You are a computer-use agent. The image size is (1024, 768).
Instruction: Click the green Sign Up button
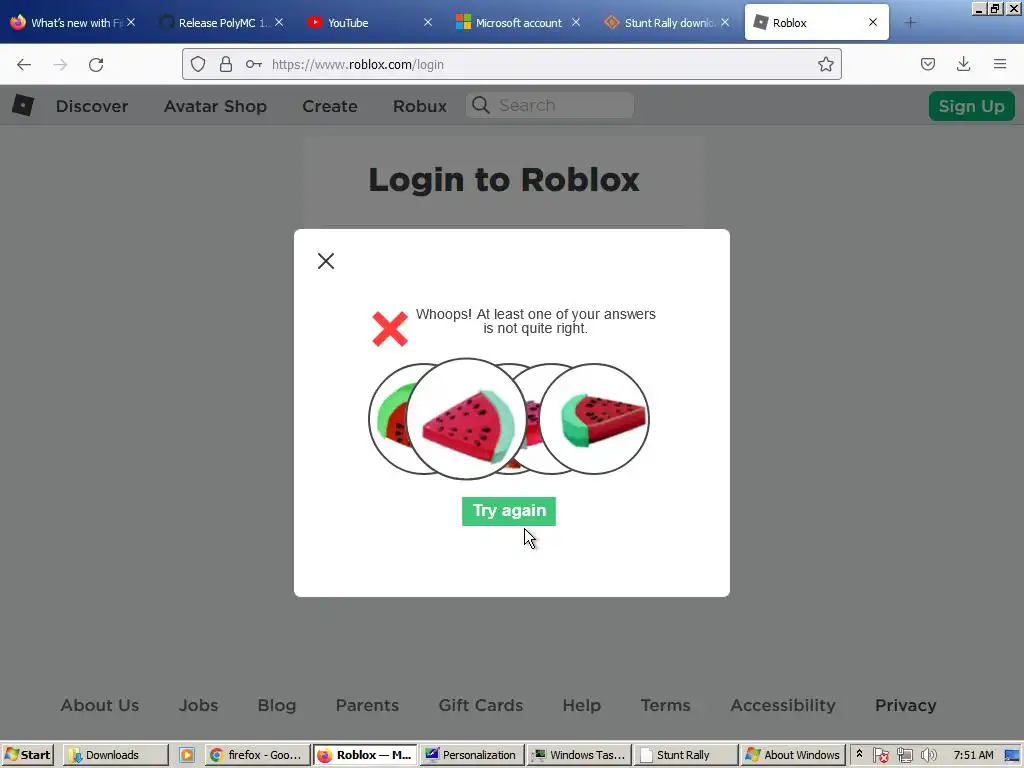pos(971,106)
